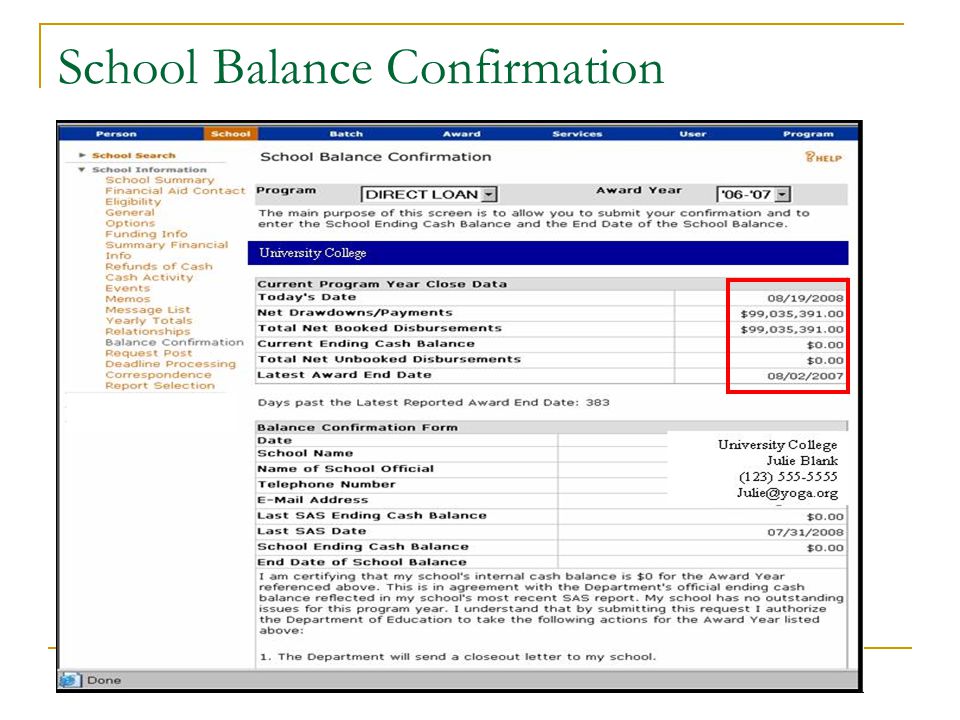This screenshot has height=720, width=960.
Task: Click the End Date of School Balance field
Action: point(702,562)
